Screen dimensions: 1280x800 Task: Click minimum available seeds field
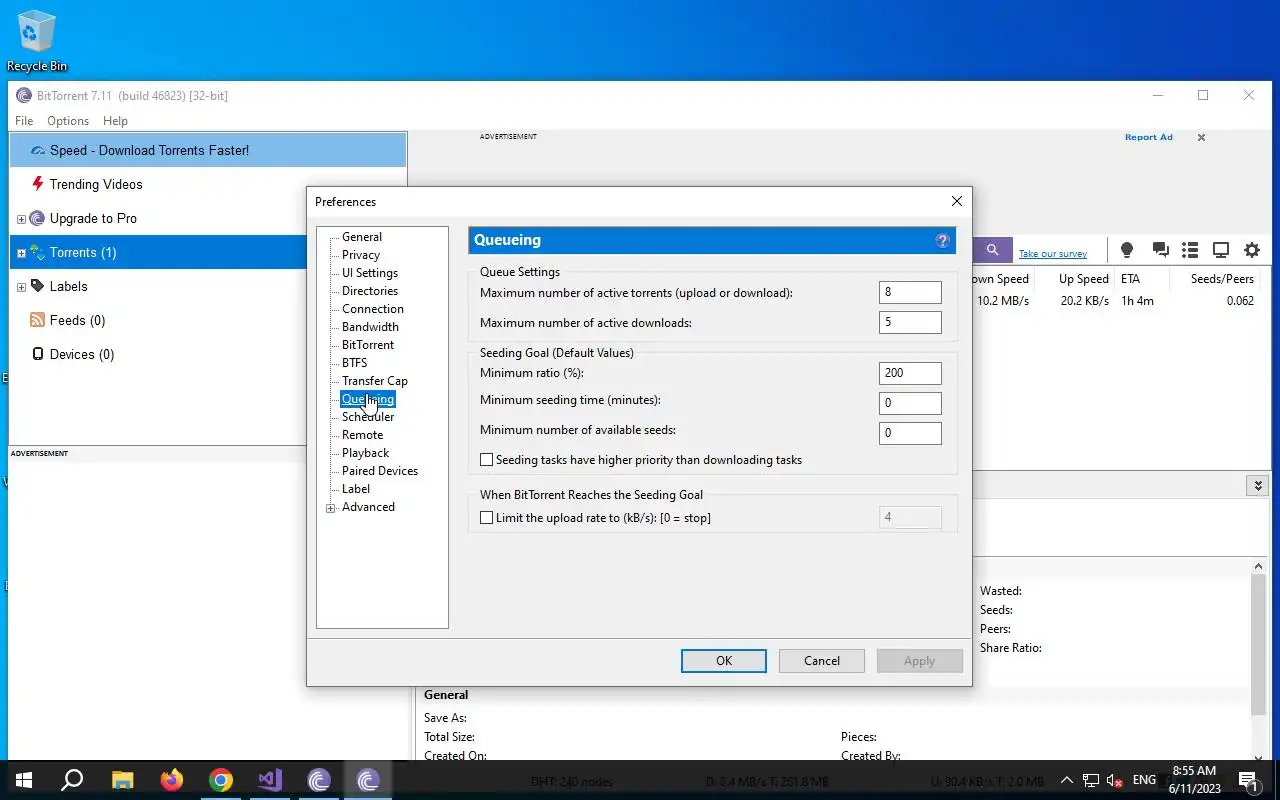pos(910,433)
